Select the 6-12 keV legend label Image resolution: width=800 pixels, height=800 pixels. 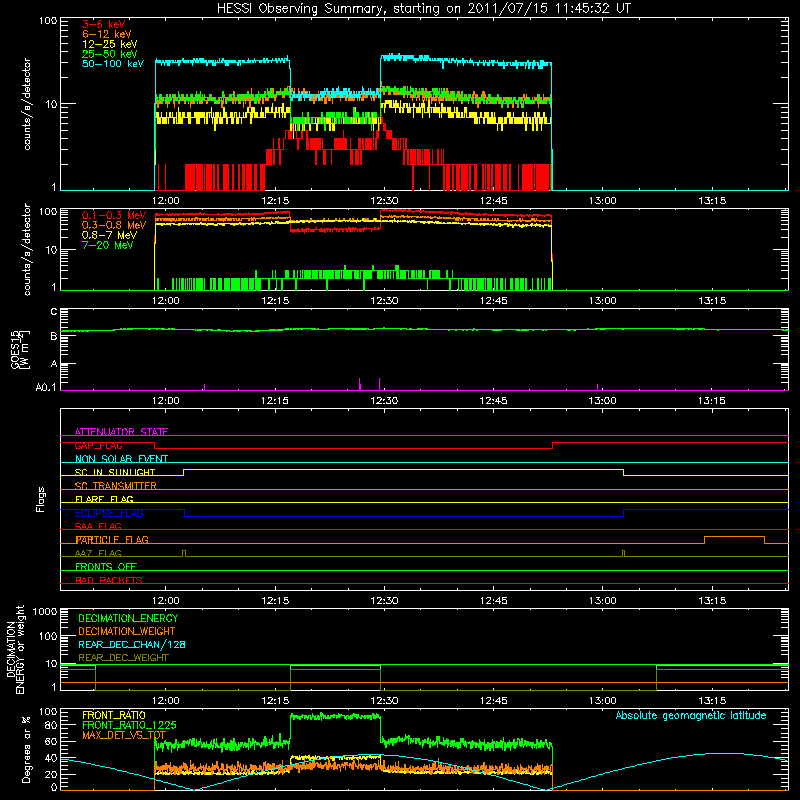[107, 34]
